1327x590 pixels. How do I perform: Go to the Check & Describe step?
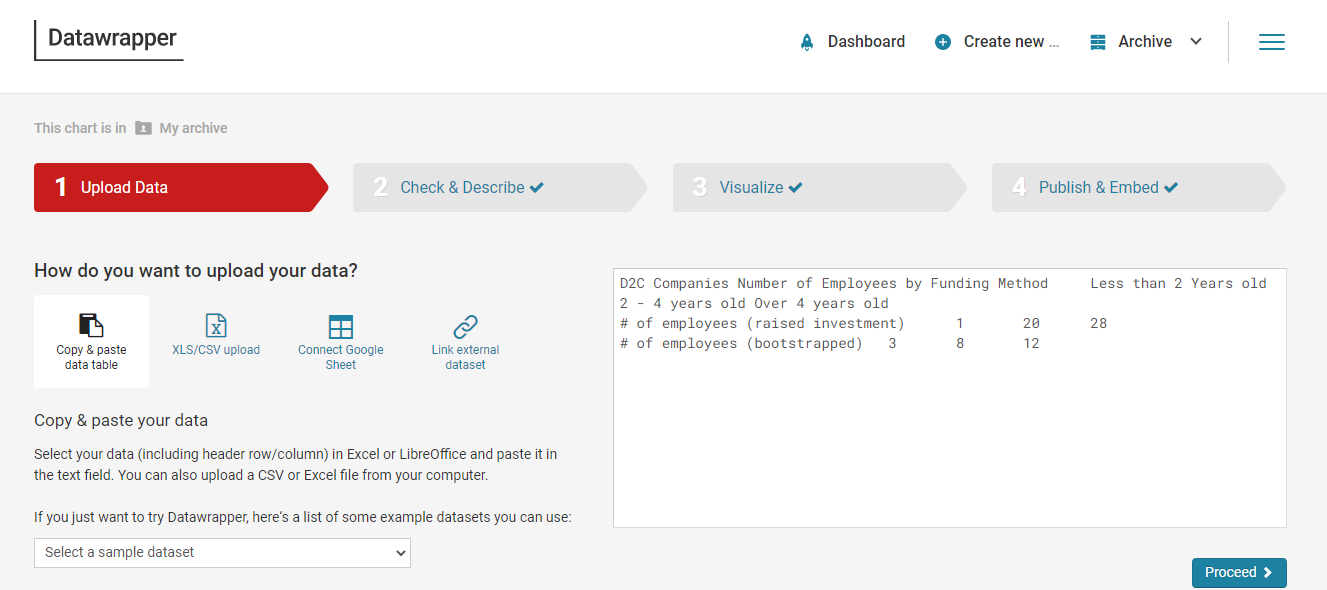coord(471,188)
